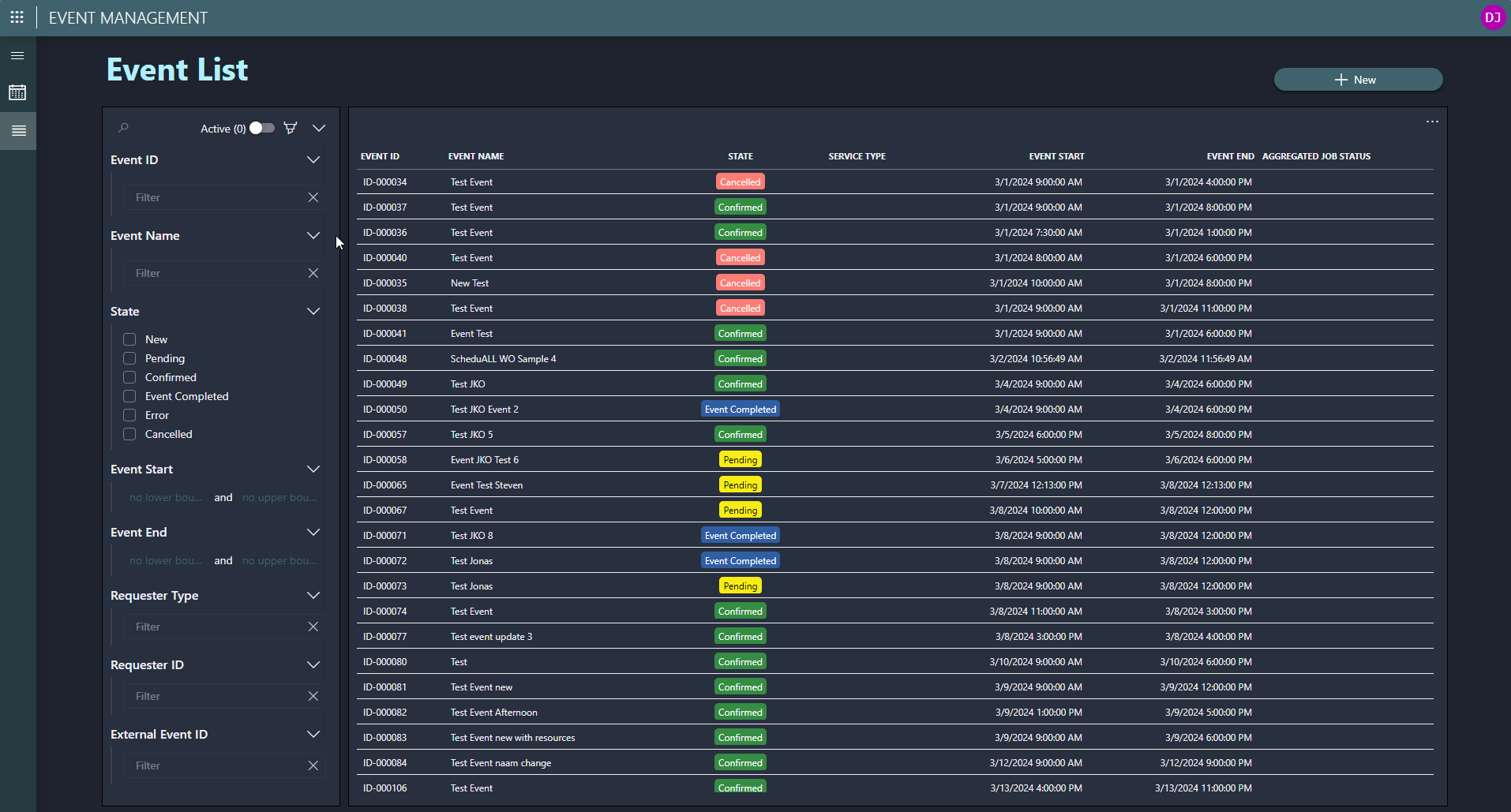Clear the Event ID filter with X
1511x812 pixels.
pyautogui.click(x=313, y=197)
